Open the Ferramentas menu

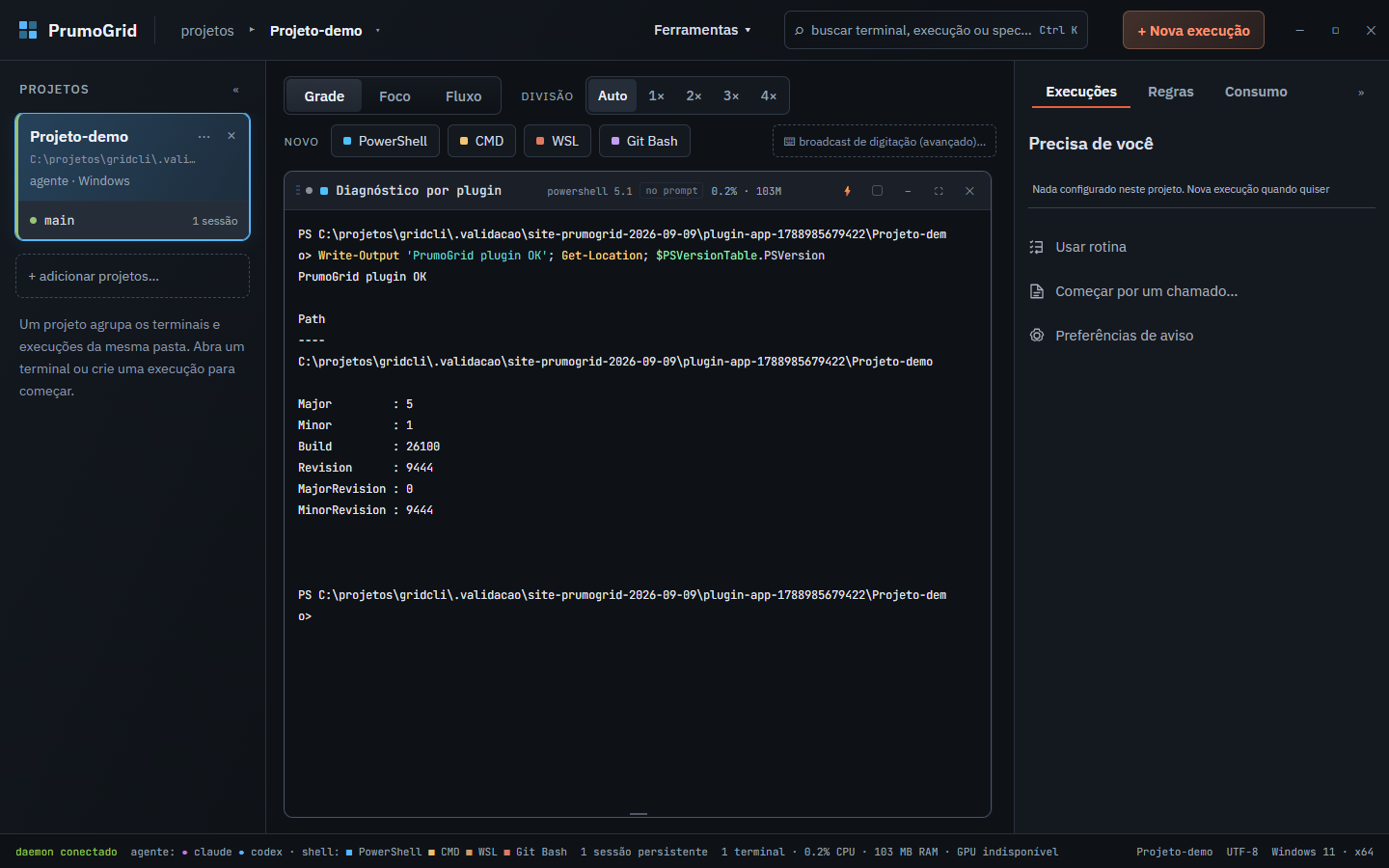point(702,30)
